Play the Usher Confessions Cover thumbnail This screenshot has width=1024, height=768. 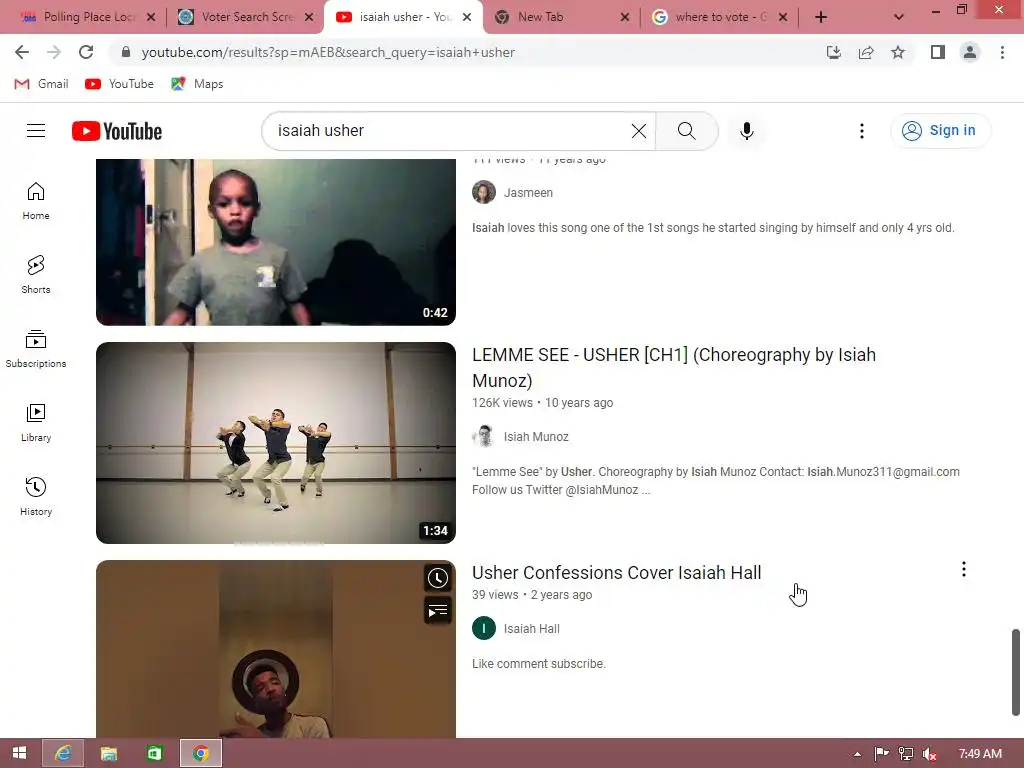click(276, 649)
